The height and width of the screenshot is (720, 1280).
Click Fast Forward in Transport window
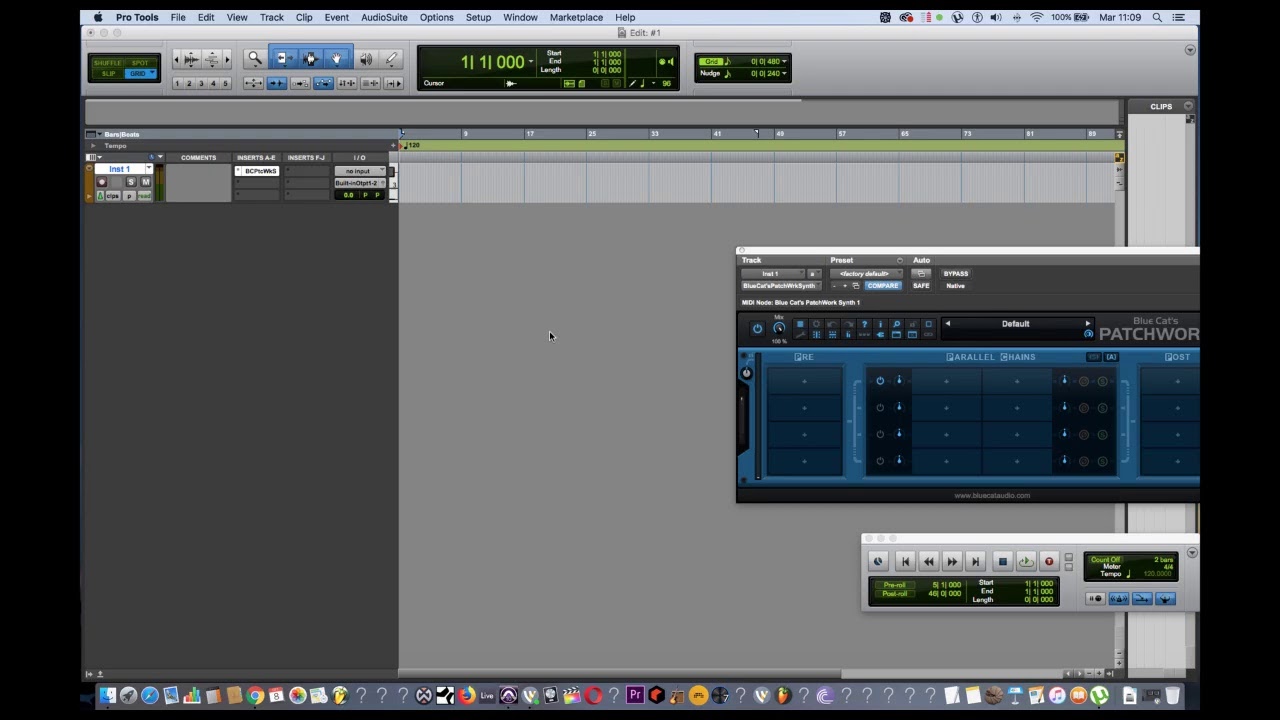(952, 561)
